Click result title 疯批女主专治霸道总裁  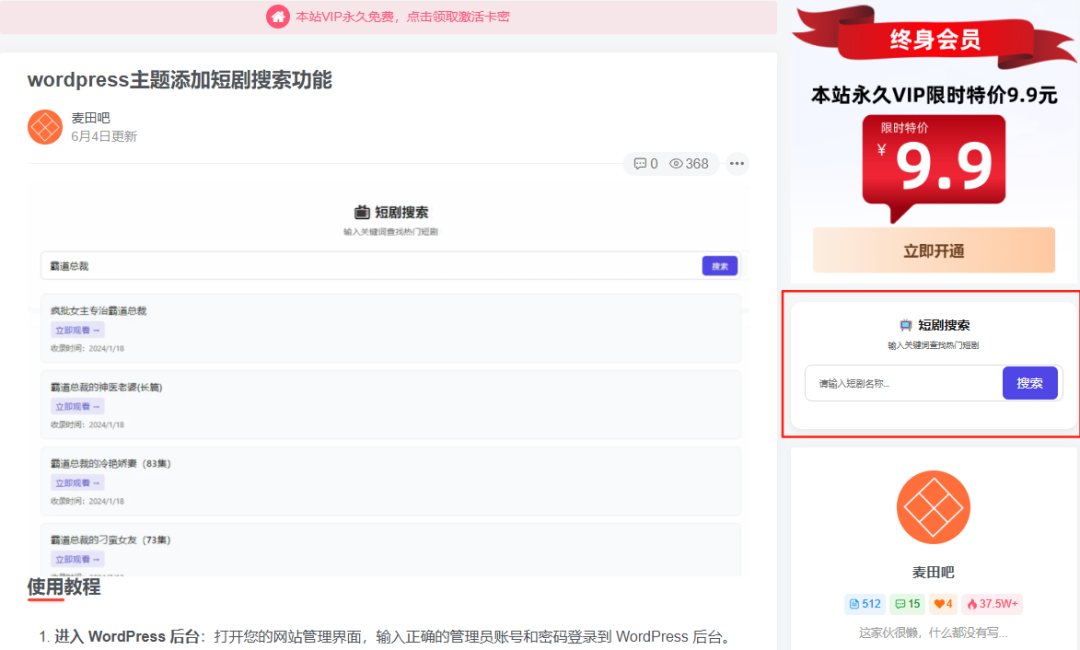[98, 311]
